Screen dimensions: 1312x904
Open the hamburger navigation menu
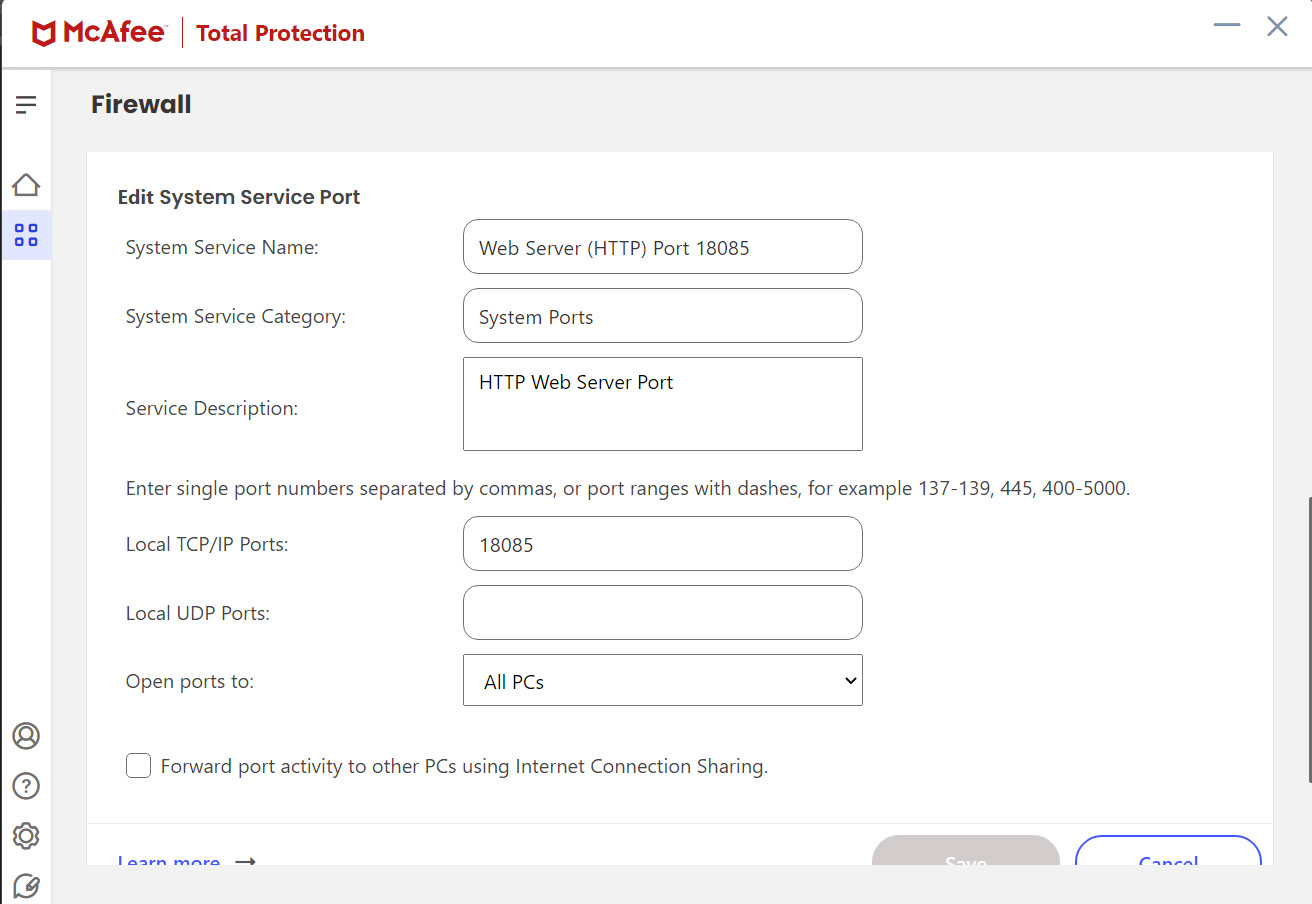point(26,104)
